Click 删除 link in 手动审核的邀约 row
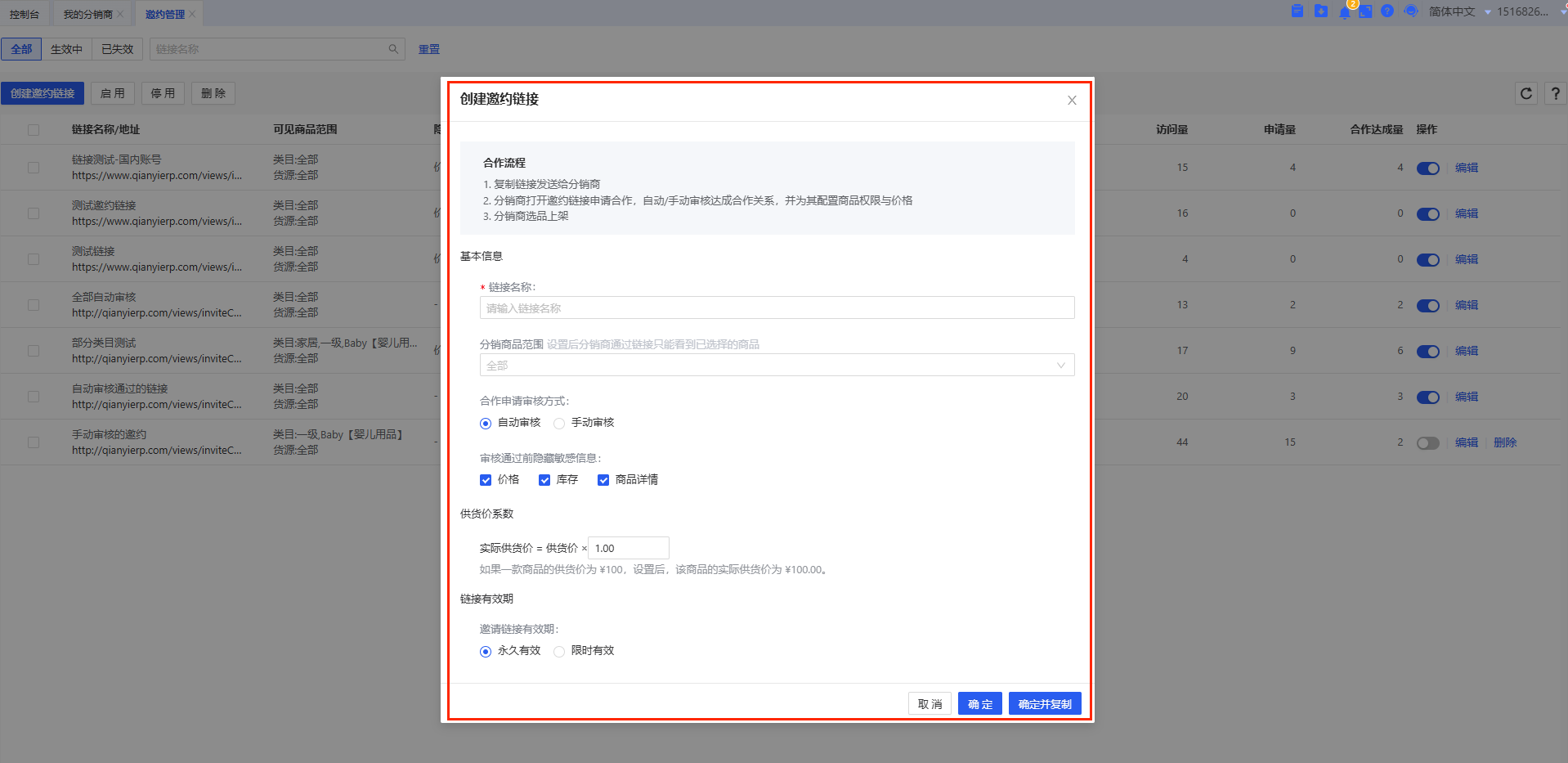 click(1505, 442)
